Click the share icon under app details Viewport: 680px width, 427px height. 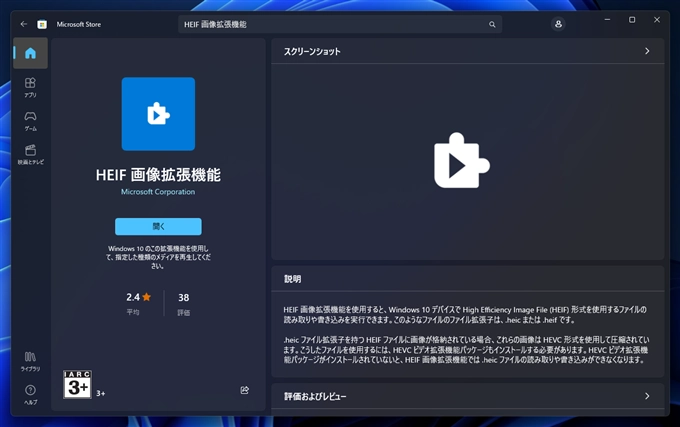pos(245,390)
